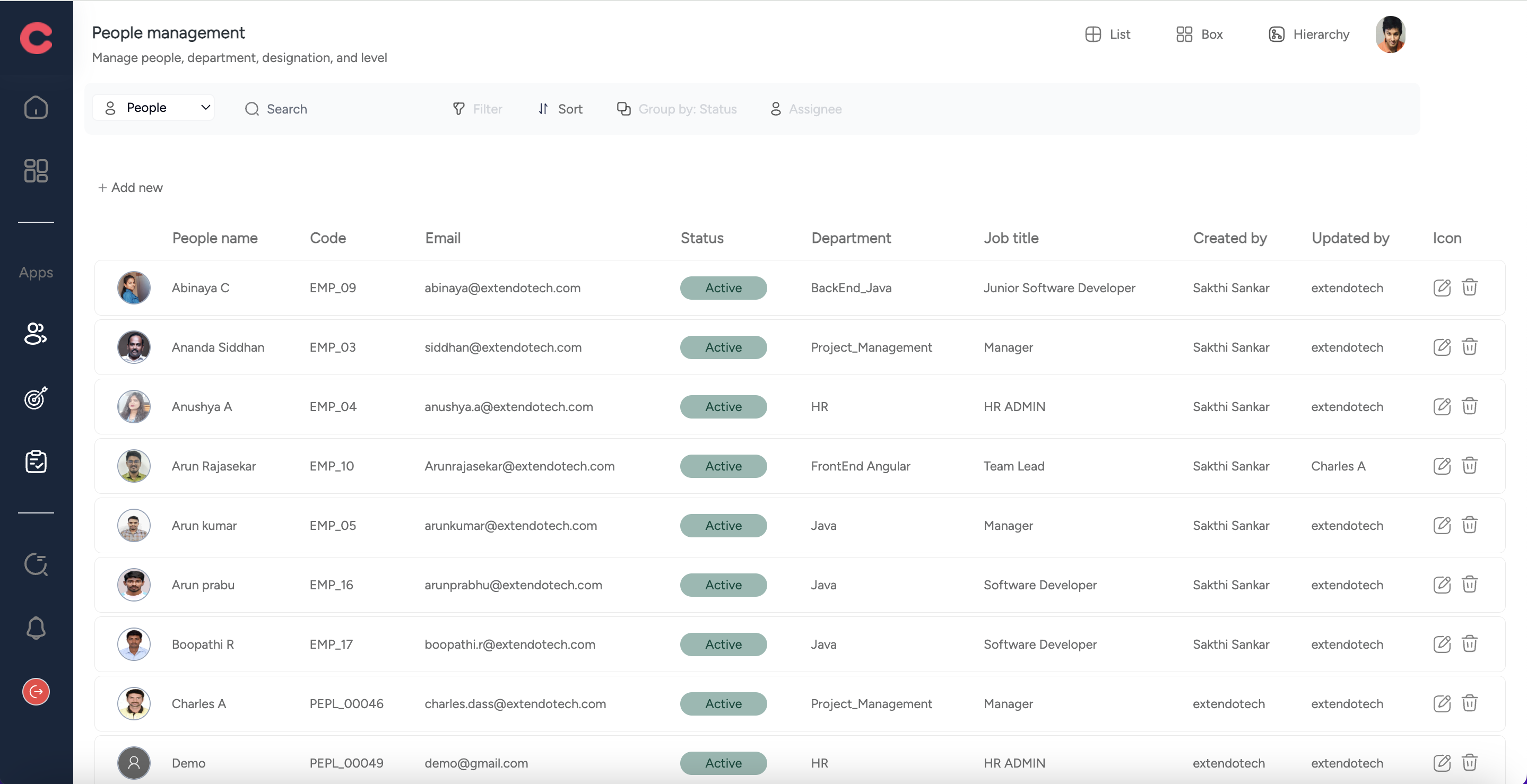Switch to Box view
1527x784 pixels.
[x=1199, y=34]
